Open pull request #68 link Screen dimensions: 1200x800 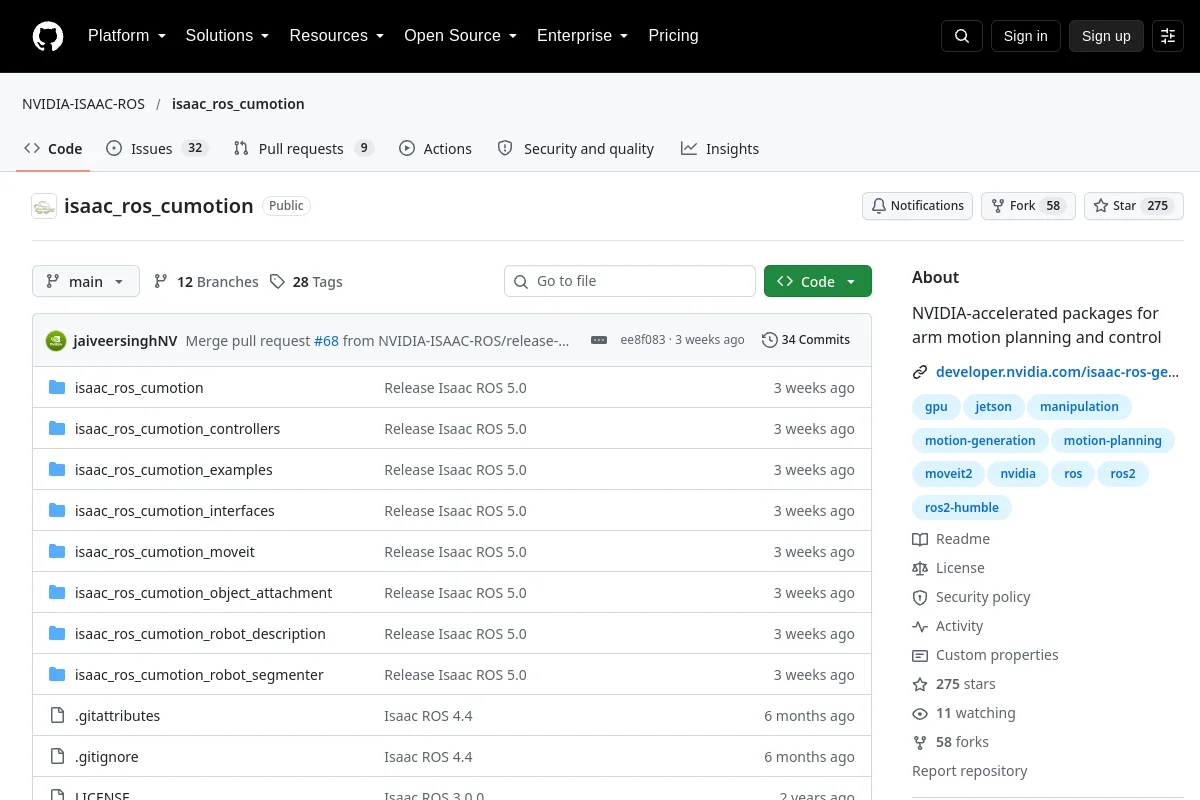326,341
